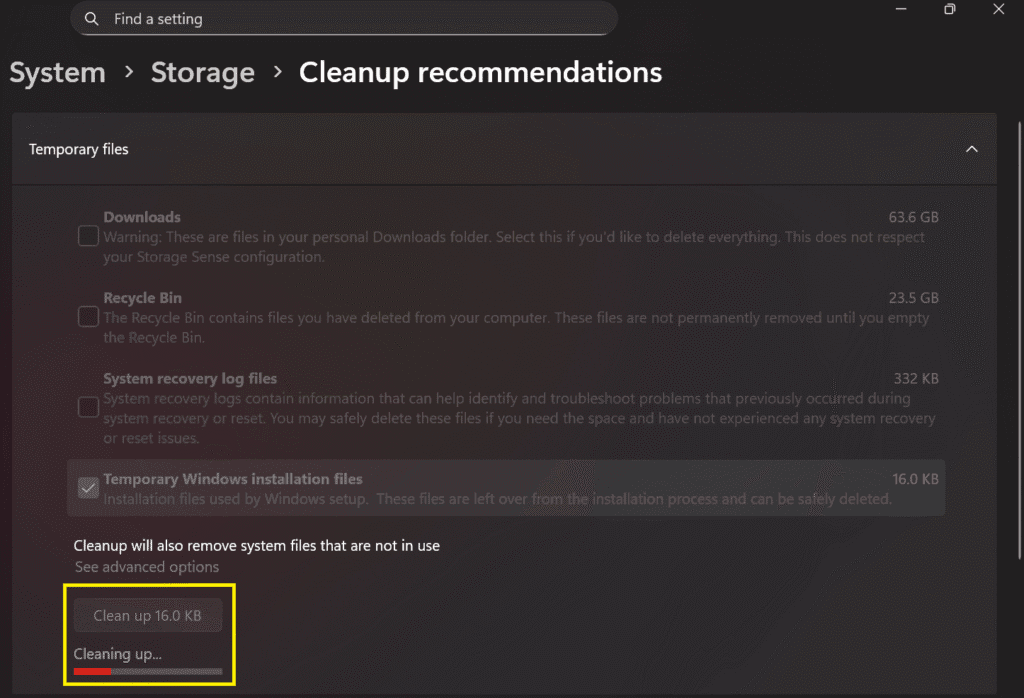The height and width of the screenshot is (698, 1024).
Task: Click the window restore icon
Action: coord(949,9)
